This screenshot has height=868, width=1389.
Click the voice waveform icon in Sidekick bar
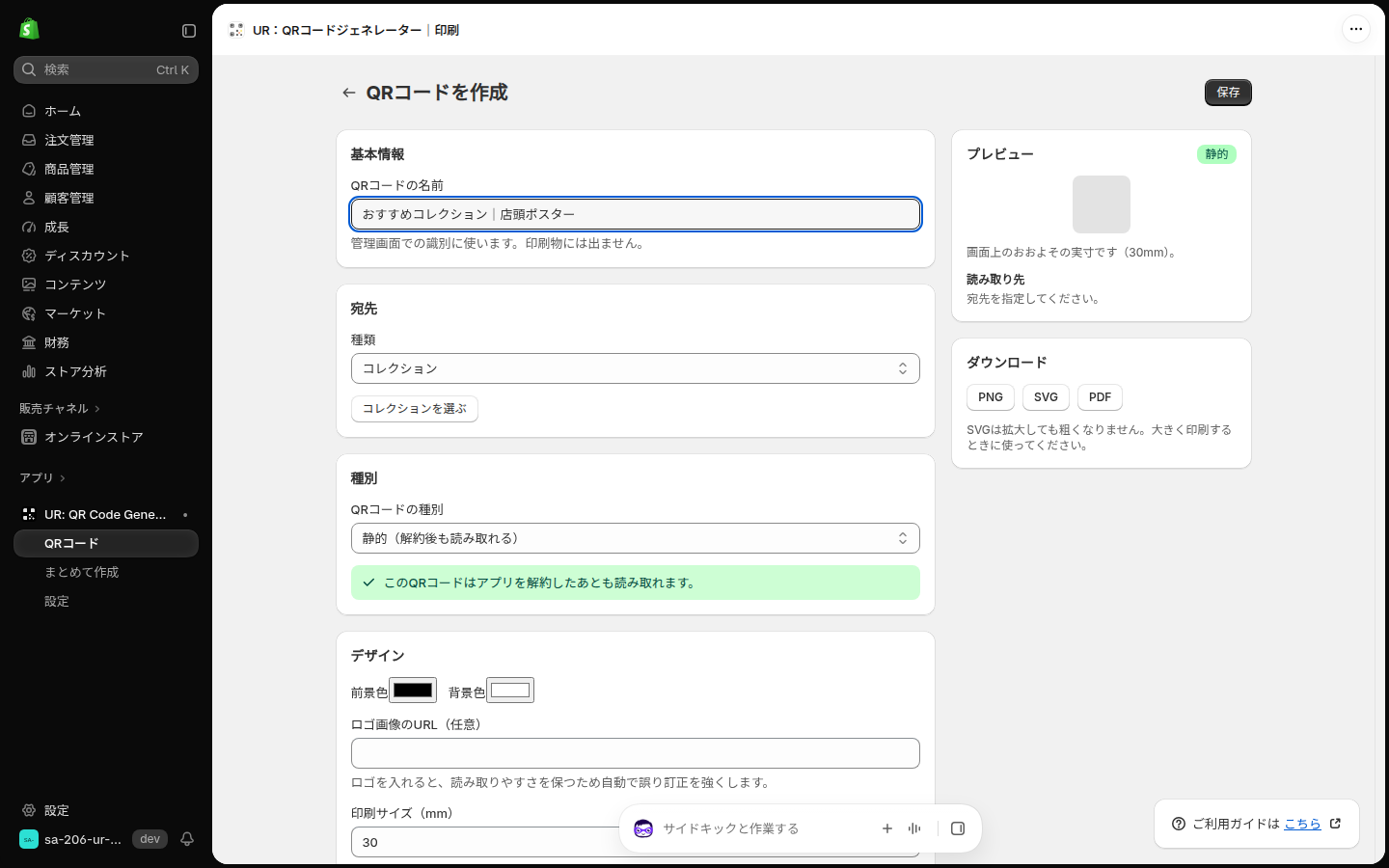[x=914, y=828]
